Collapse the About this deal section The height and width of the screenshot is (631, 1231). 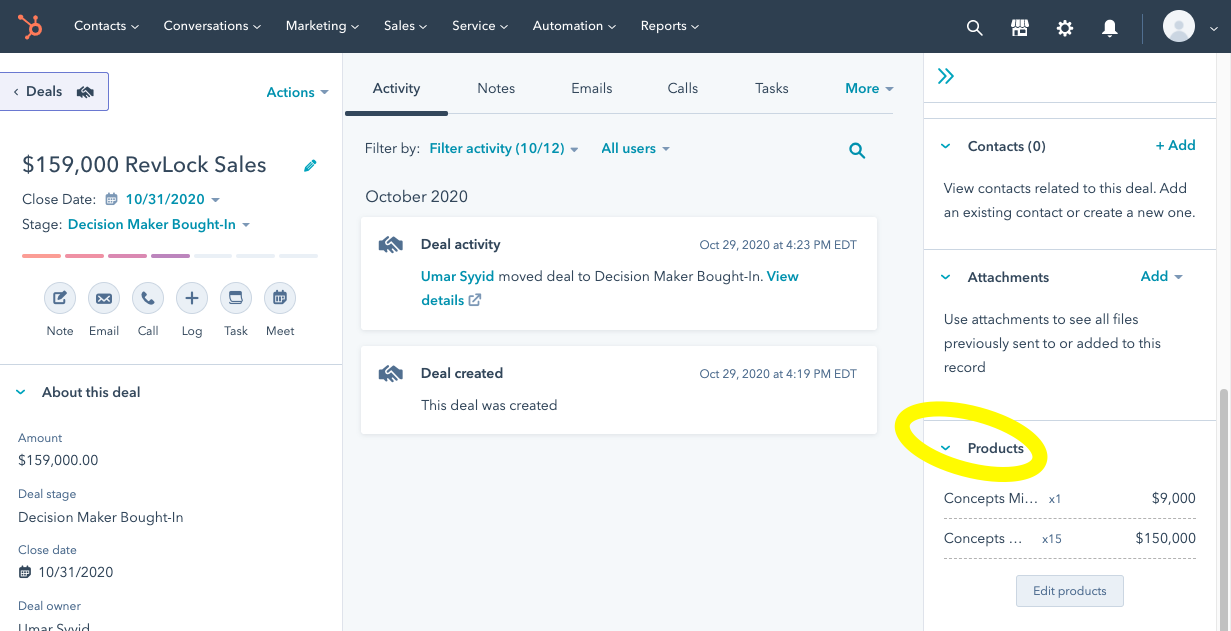click(x=21, y=393)
